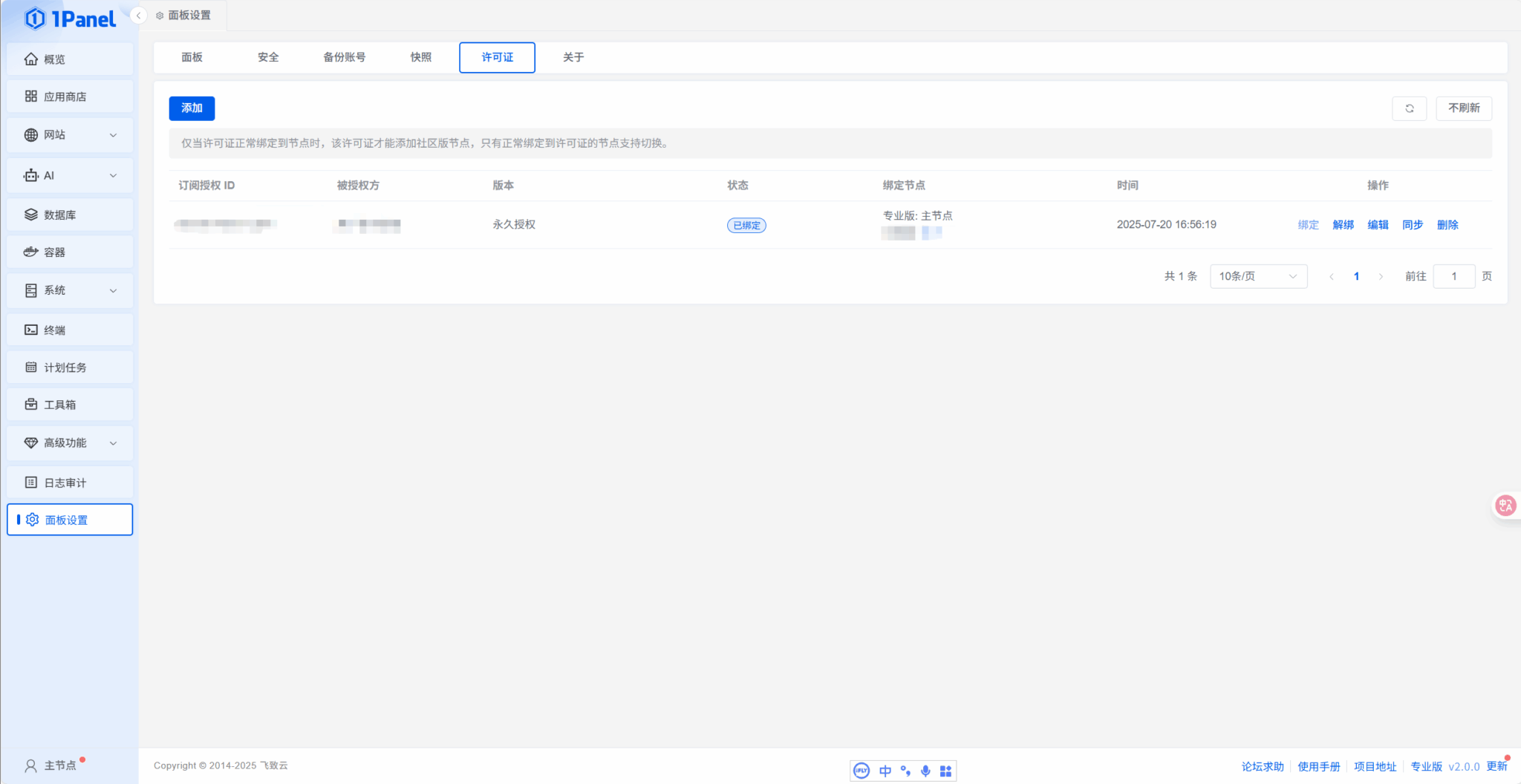Open the 不刷新 auto-refresh dropdown
Viewport: 1521px width, 784px height.
pos(1463,108)
